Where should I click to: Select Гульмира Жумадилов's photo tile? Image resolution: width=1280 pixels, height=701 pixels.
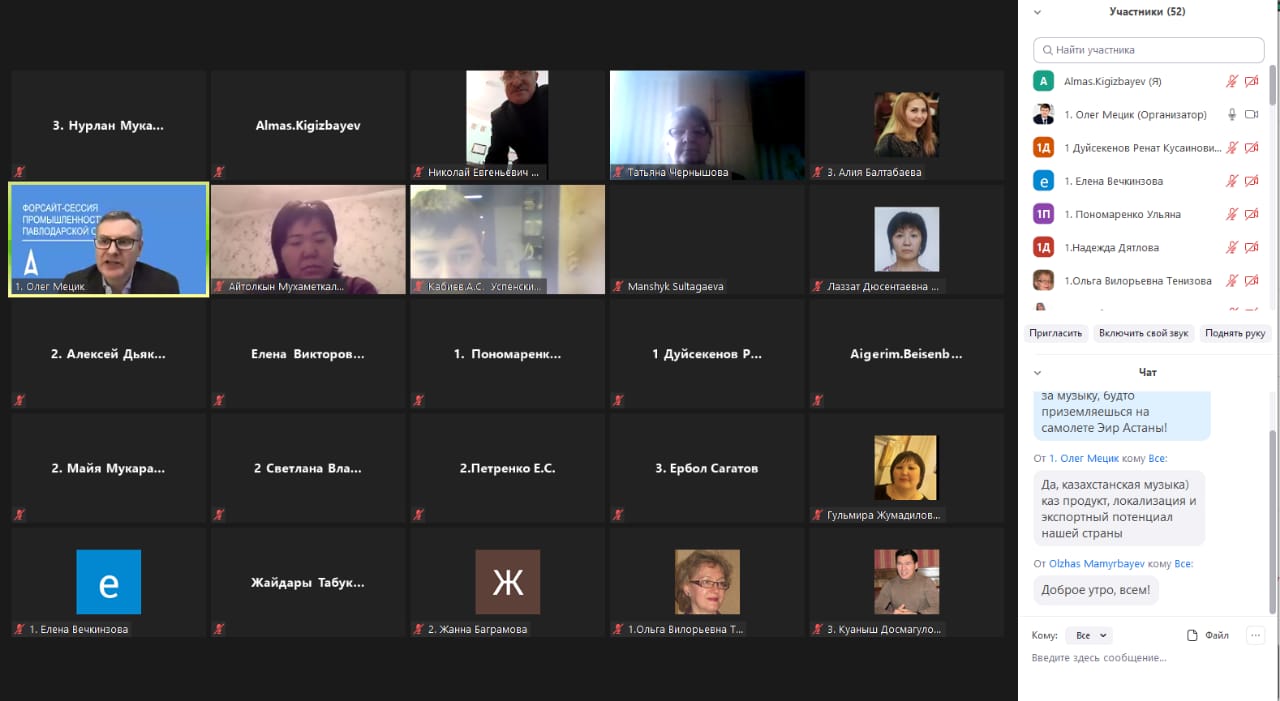pyautogui.click(x=907, y=468)
